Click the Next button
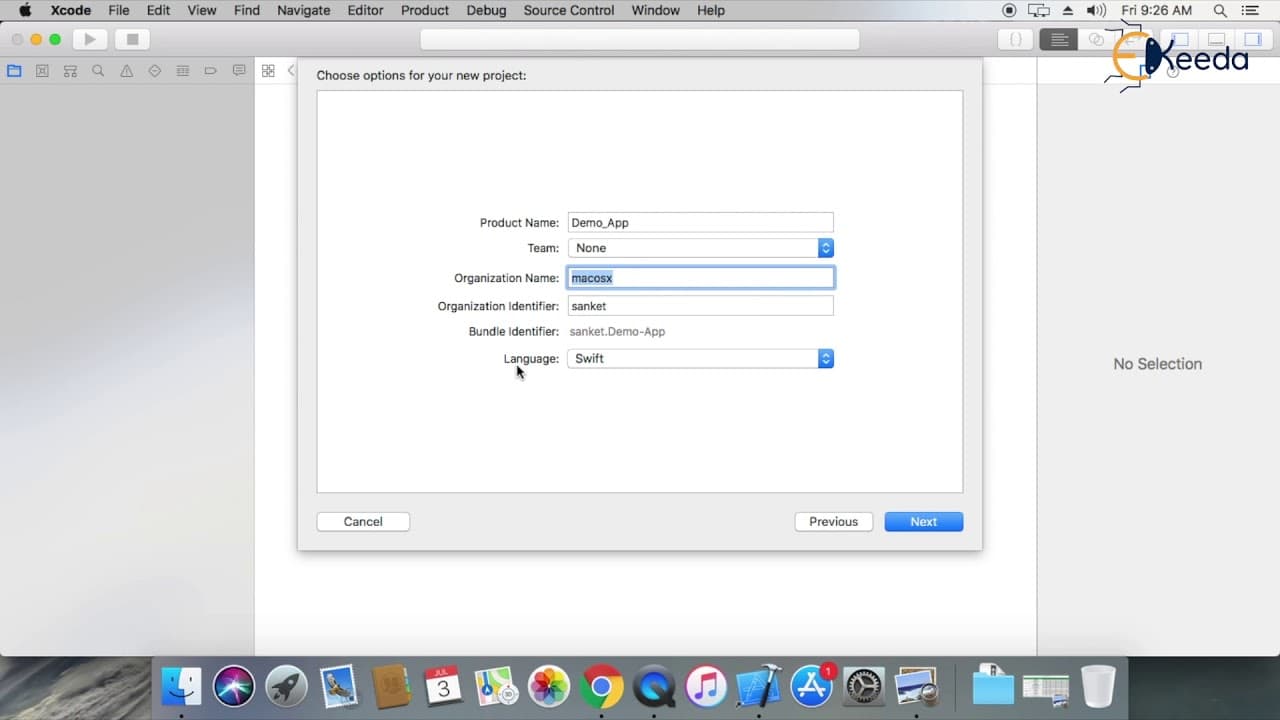The width and height of the screenshot is (1280, 720). pyautogui.click(x=923, y=521)
